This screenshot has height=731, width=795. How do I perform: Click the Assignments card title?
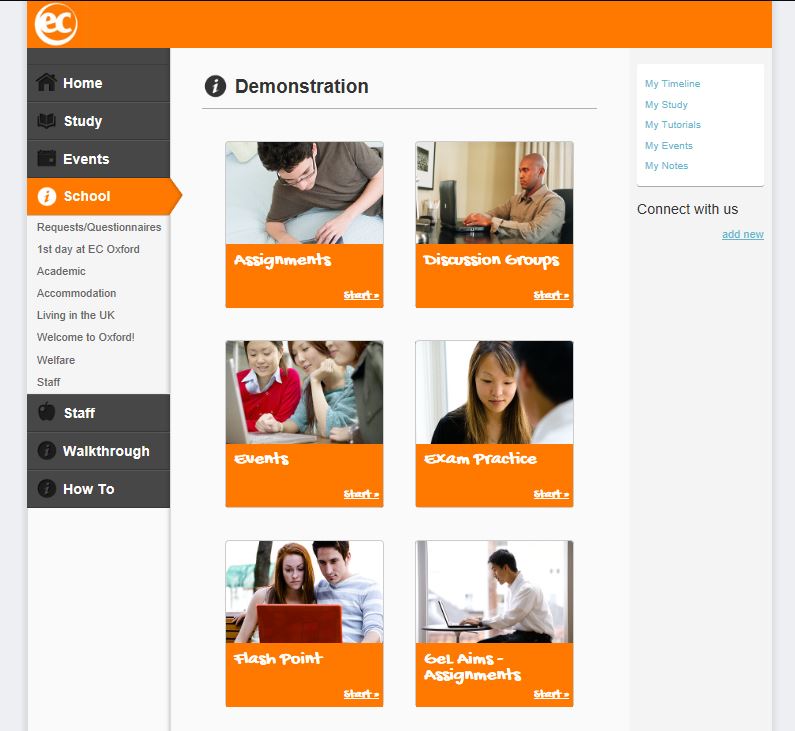click(x=282, y=260)
